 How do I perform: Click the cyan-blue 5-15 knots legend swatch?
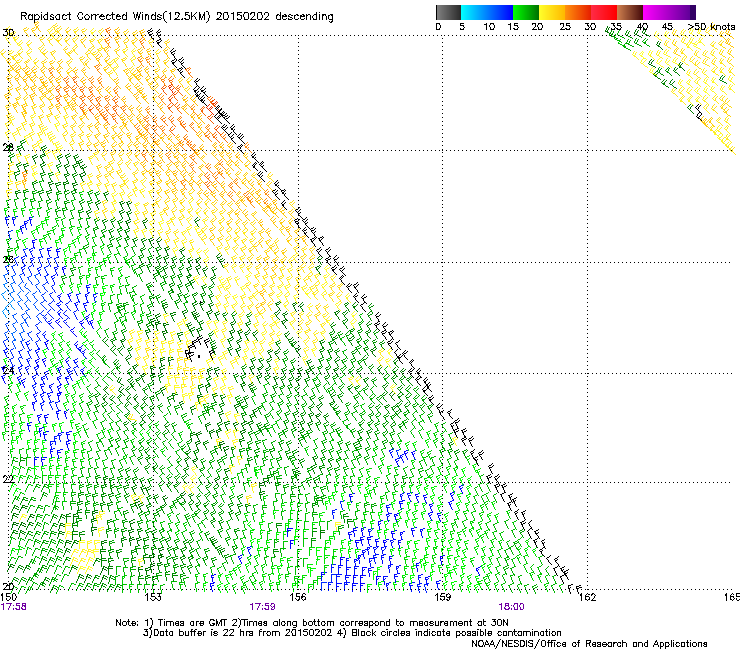pyautogui.click(x=487, y=12)
